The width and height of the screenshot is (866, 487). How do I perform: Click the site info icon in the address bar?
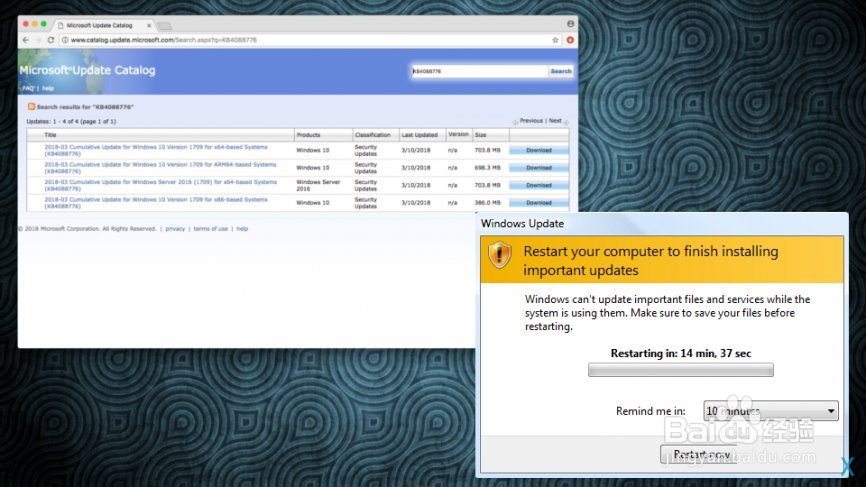click(65, 40)
